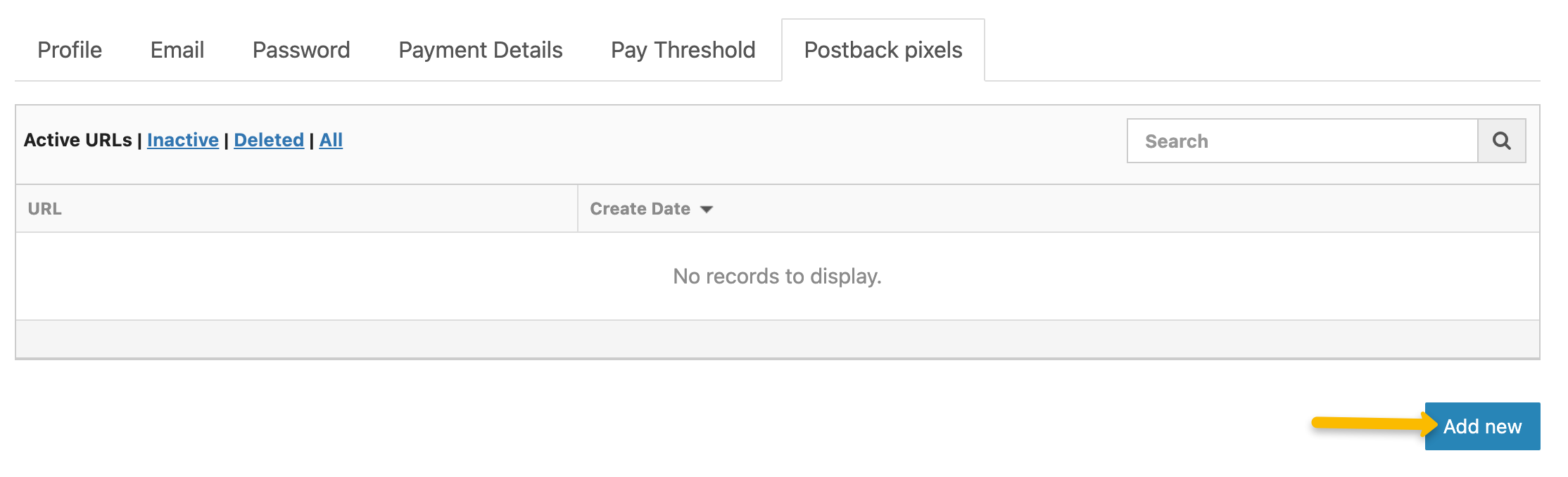Switch to the Email tab
The height and width of the screenshot is (477, 1568).
[x=177, y=50]
